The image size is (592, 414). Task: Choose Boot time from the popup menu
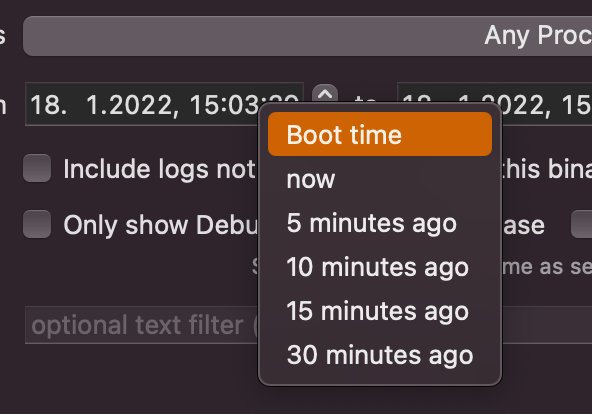(x=380, y=134)
